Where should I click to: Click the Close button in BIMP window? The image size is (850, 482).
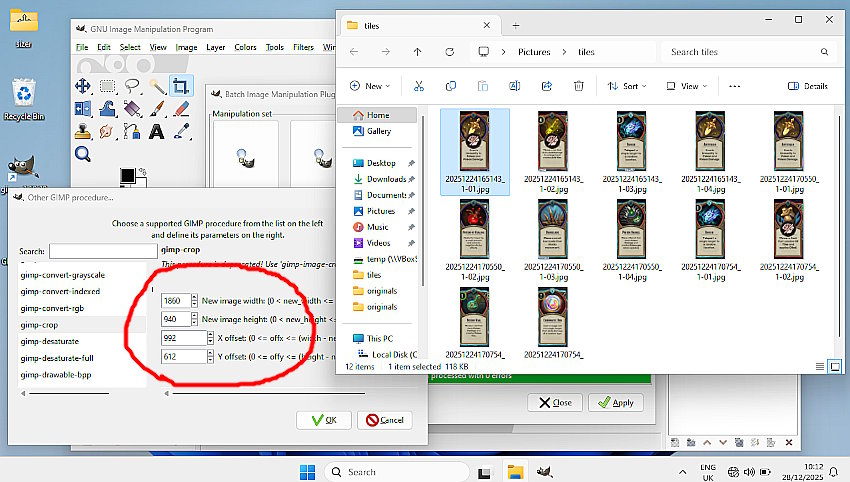[555, 402]
